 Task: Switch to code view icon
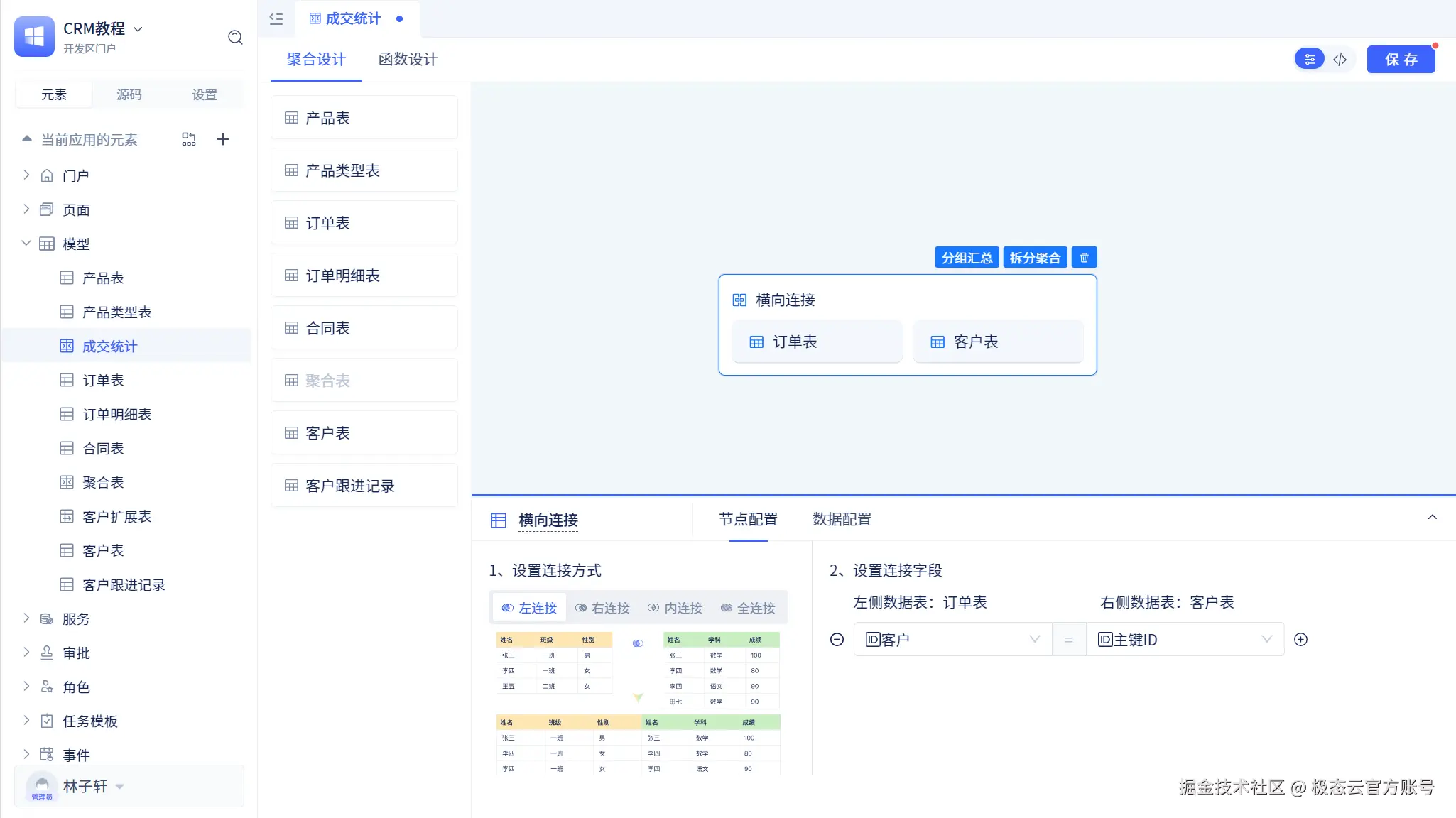1340,60
